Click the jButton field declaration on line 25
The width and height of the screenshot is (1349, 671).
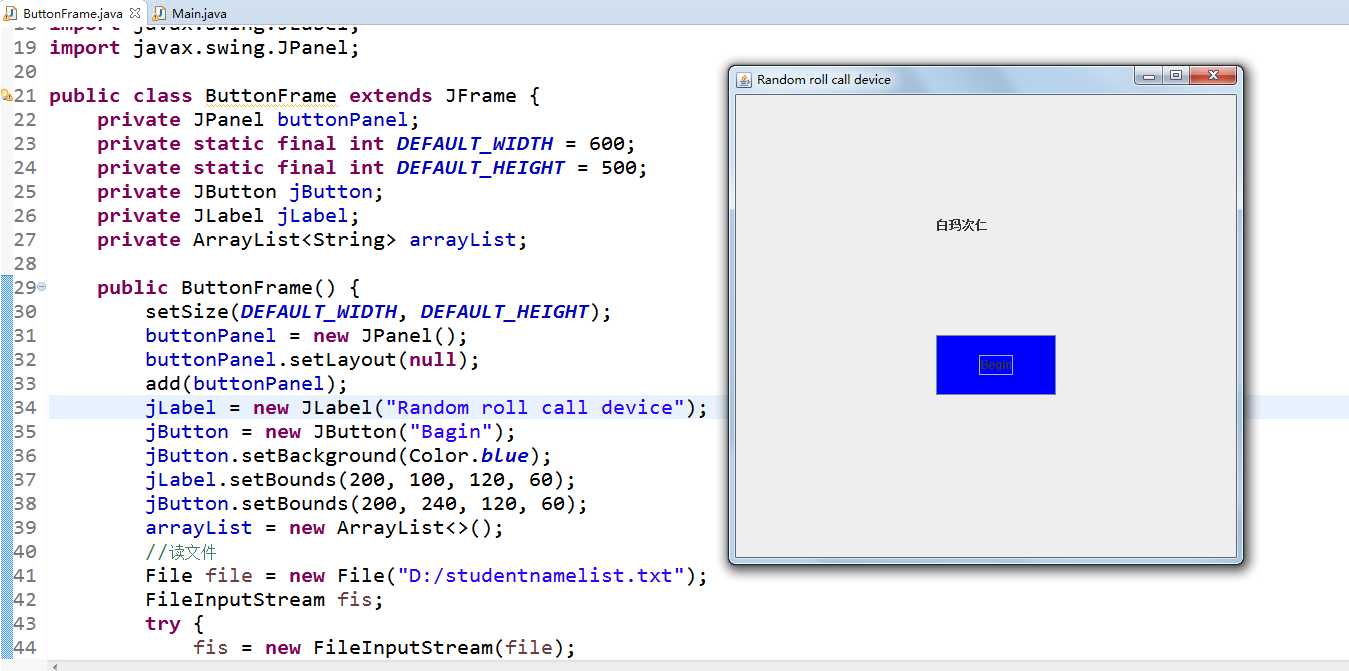coord(240,192)
